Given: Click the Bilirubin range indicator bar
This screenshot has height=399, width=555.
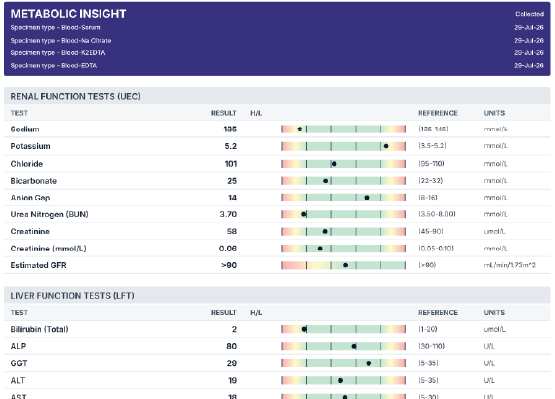Looking at the screenshot, I should click(343, 329).
